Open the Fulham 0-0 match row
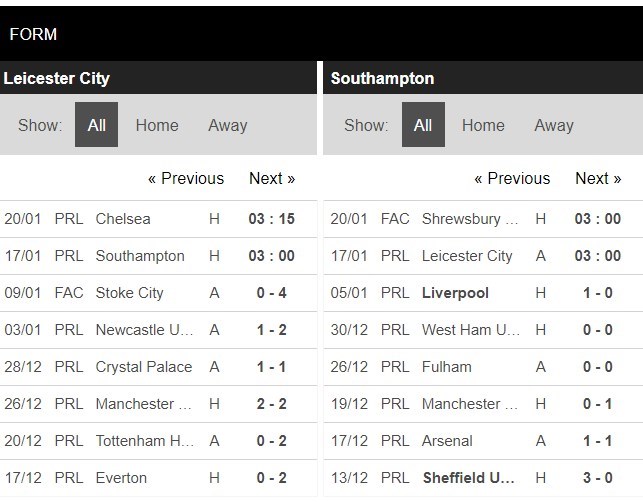The width and height of the screenshot is (643, 502). tap(483, 367)
